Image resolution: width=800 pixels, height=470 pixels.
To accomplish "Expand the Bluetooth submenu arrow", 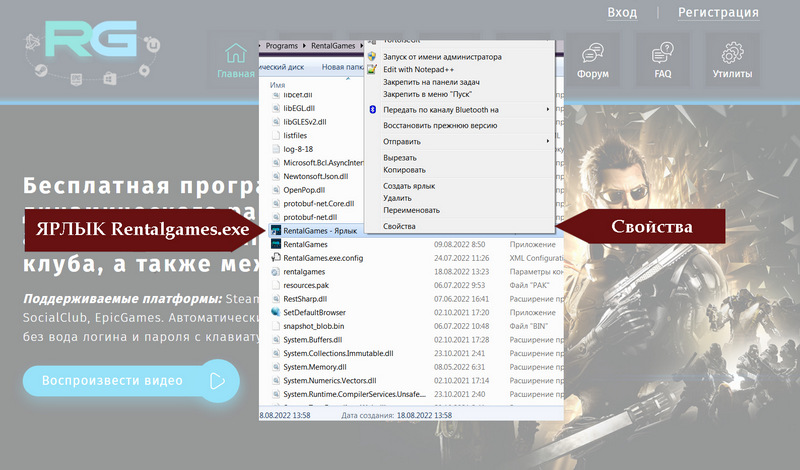I will (x=547, y=110).
